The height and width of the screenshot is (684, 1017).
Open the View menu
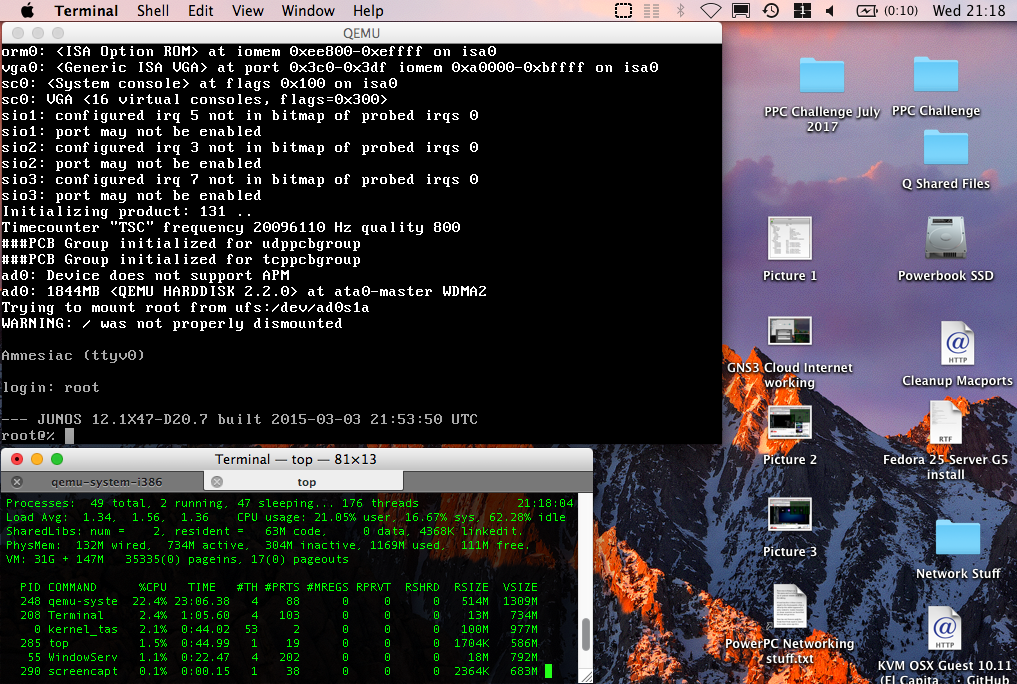(248, 10)
